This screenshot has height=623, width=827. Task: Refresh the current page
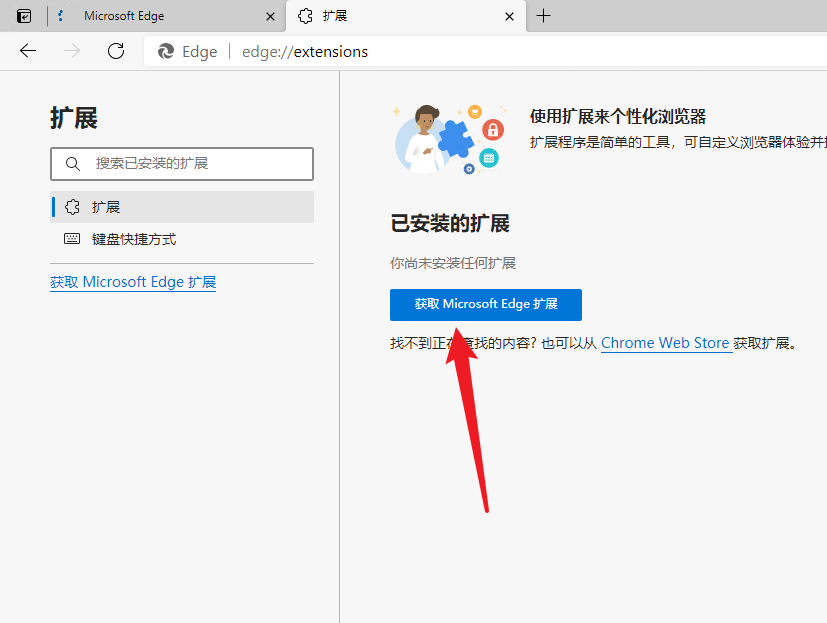(116, 51)
